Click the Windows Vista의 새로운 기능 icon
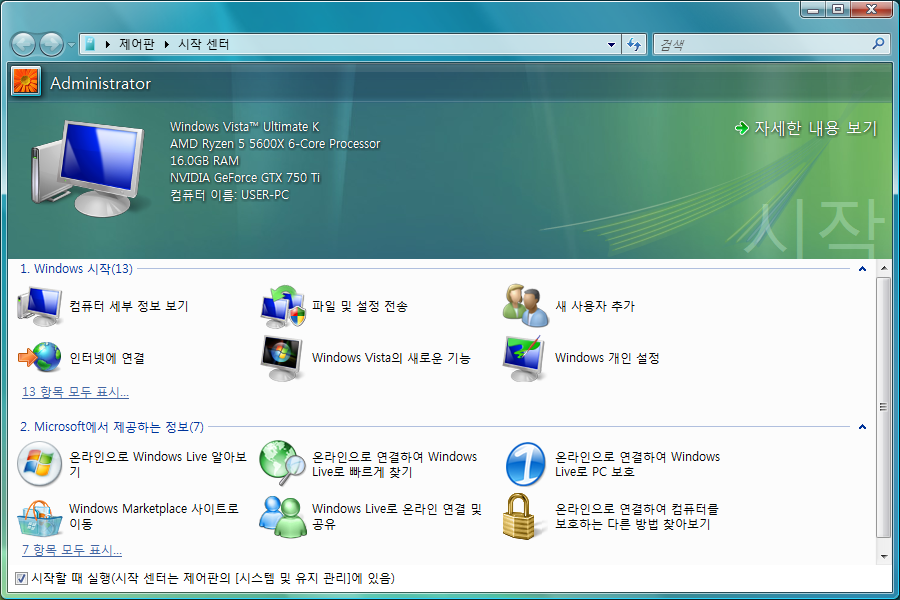900x600 pixels. pyautogui.click(x=282, y=358)
